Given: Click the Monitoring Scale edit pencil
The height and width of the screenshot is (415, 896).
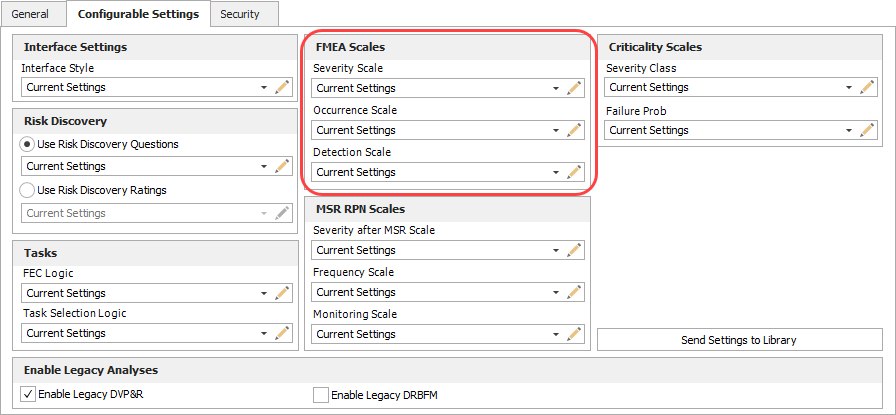Looking at the screenshot, I should coord(574,334).
